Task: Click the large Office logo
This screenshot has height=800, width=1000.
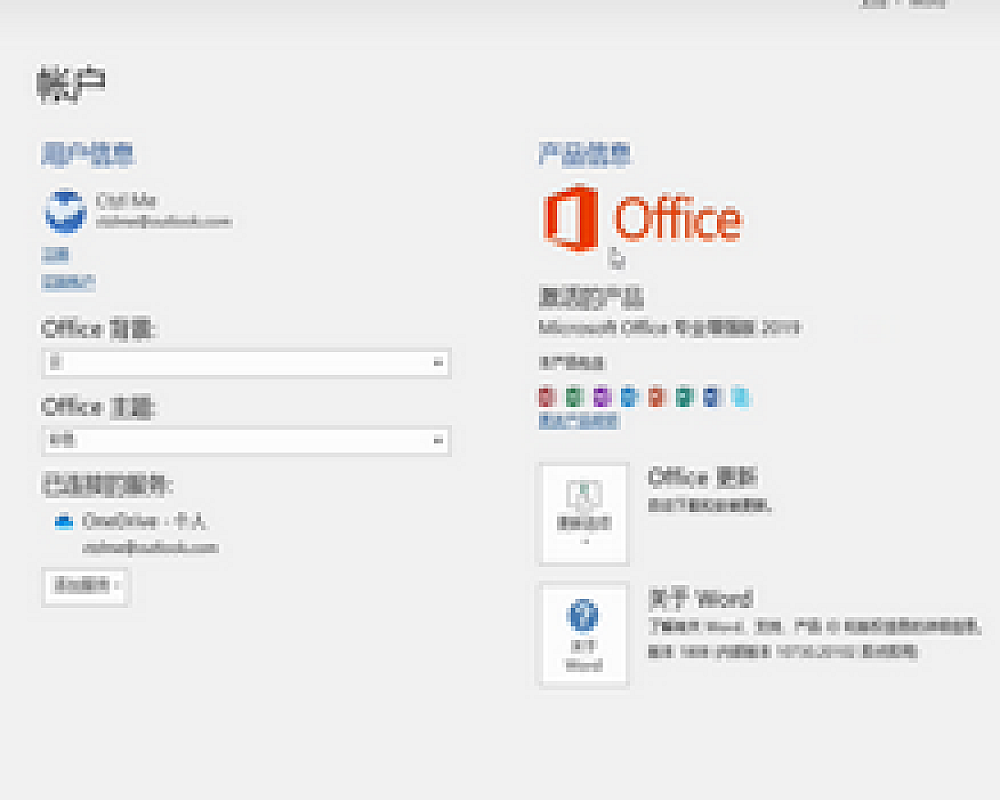Action: coord(642,218)
